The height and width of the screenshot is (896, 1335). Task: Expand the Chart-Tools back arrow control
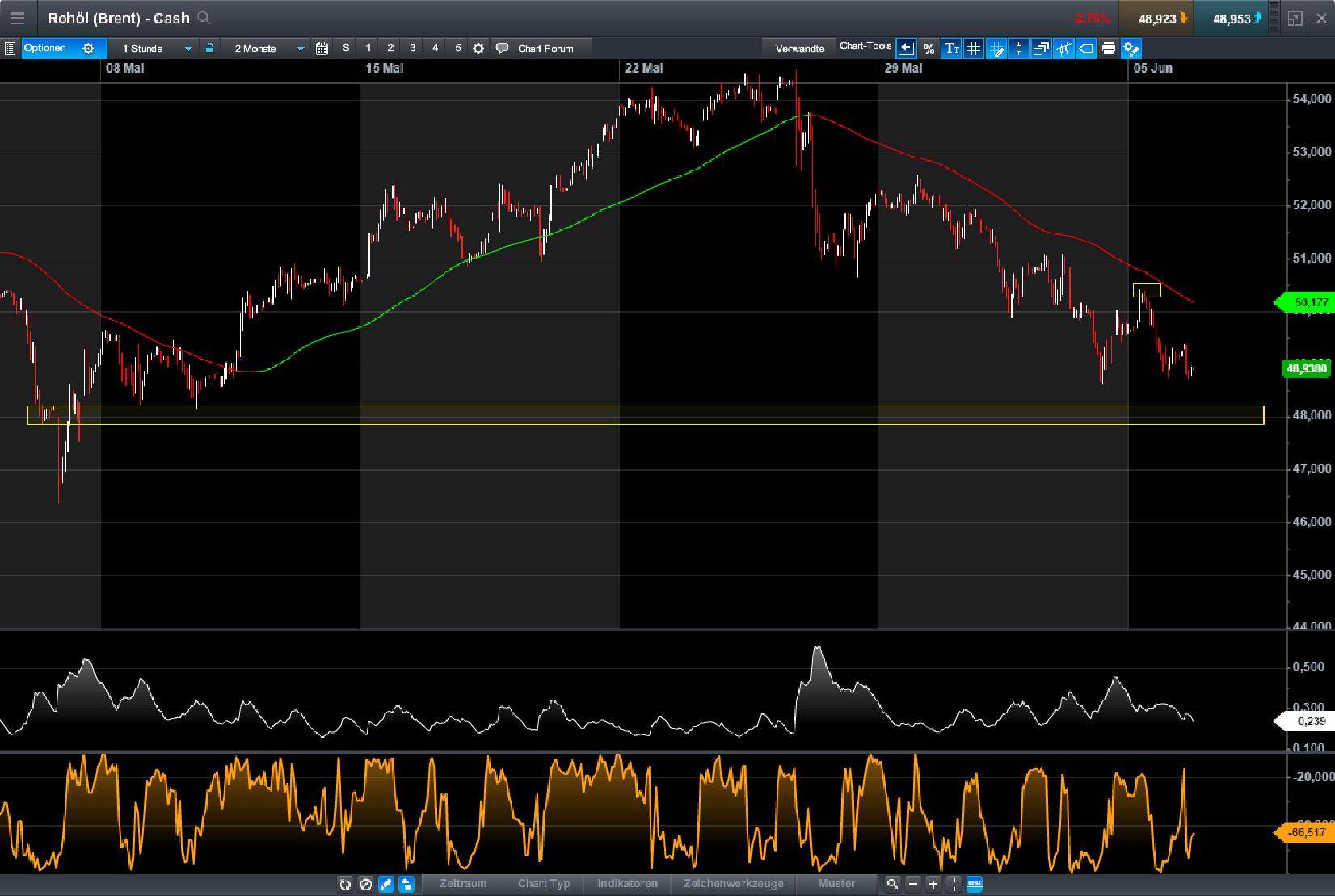tap(905, 48)
